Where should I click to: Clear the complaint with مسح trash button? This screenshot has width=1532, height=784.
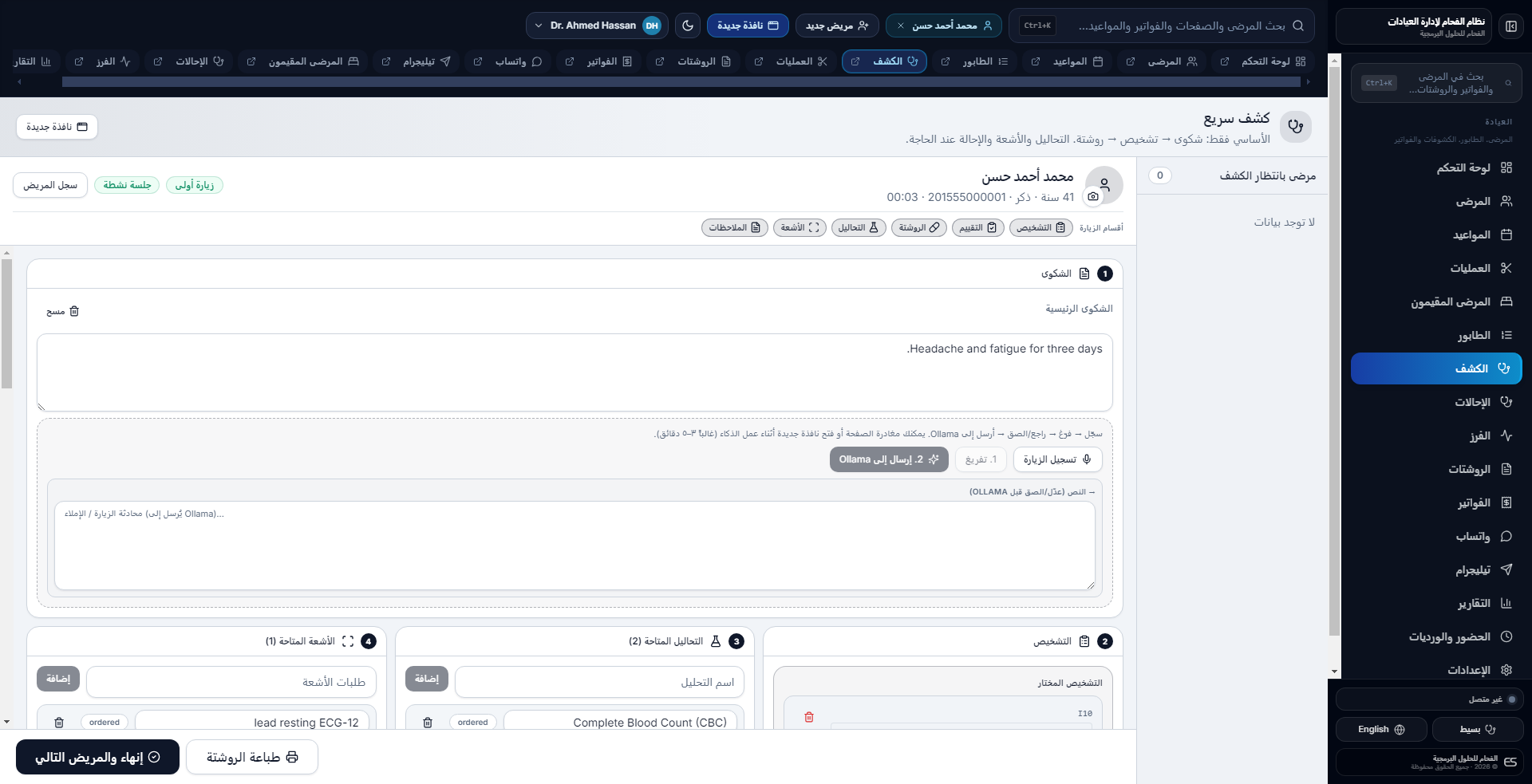[x=63, y=311]
